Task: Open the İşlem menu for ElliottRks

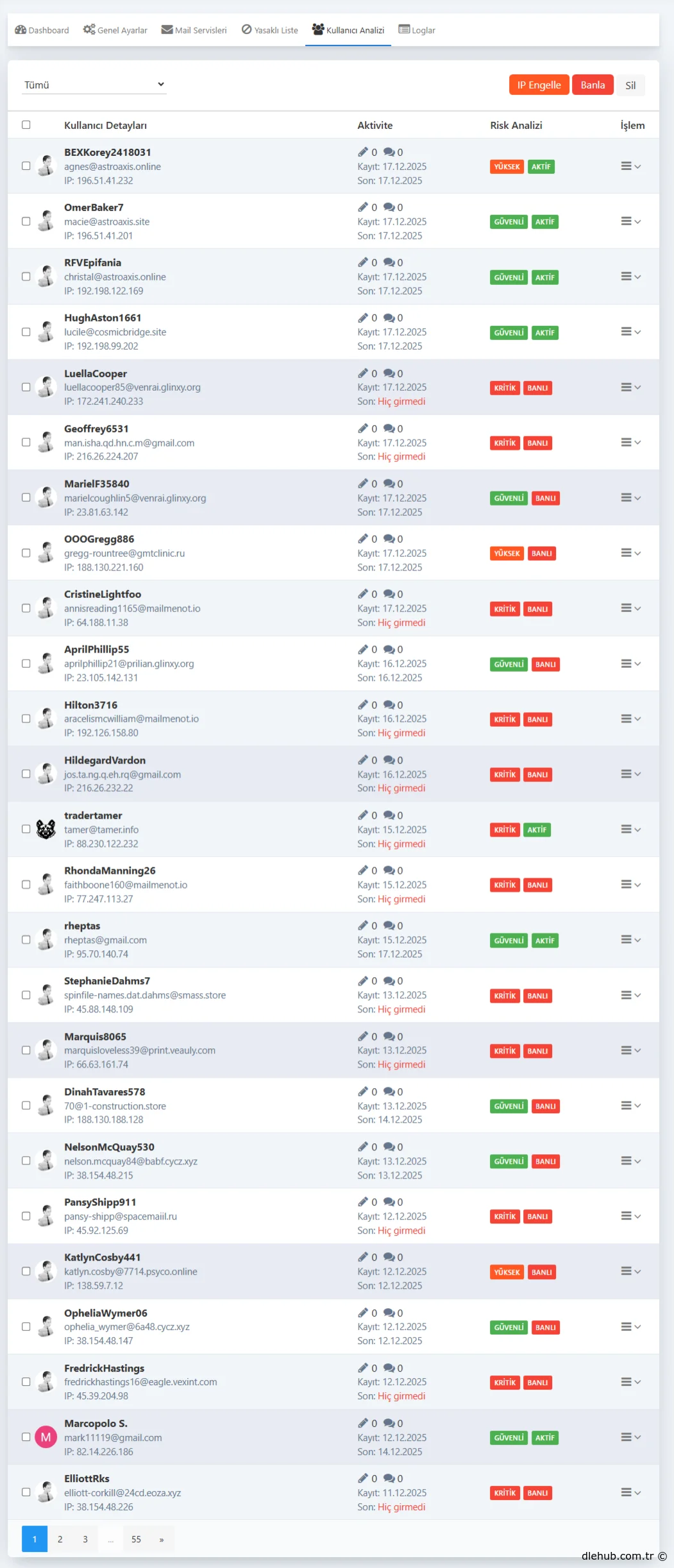Action: click(630, 1492)
